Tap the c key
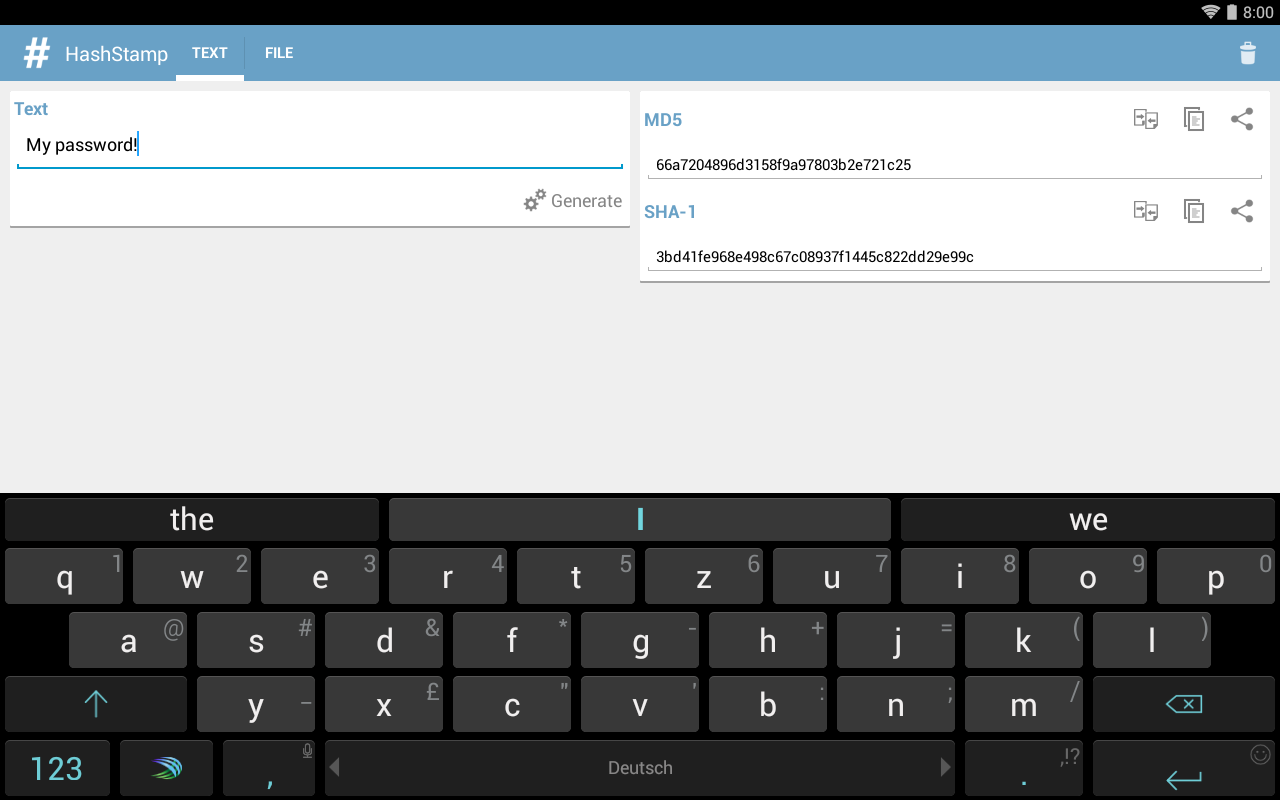 tap(512, 704)
